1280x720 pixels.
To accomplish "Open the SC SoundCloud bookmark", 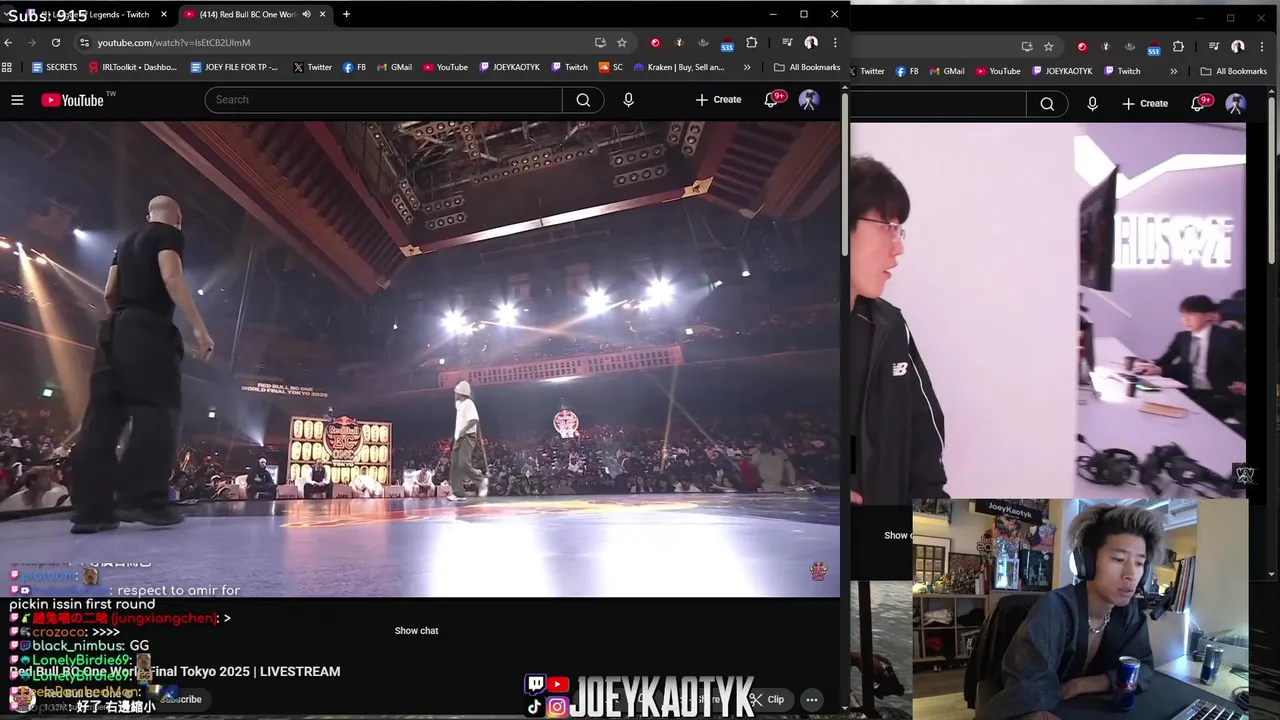I will [x=611, y=68].
